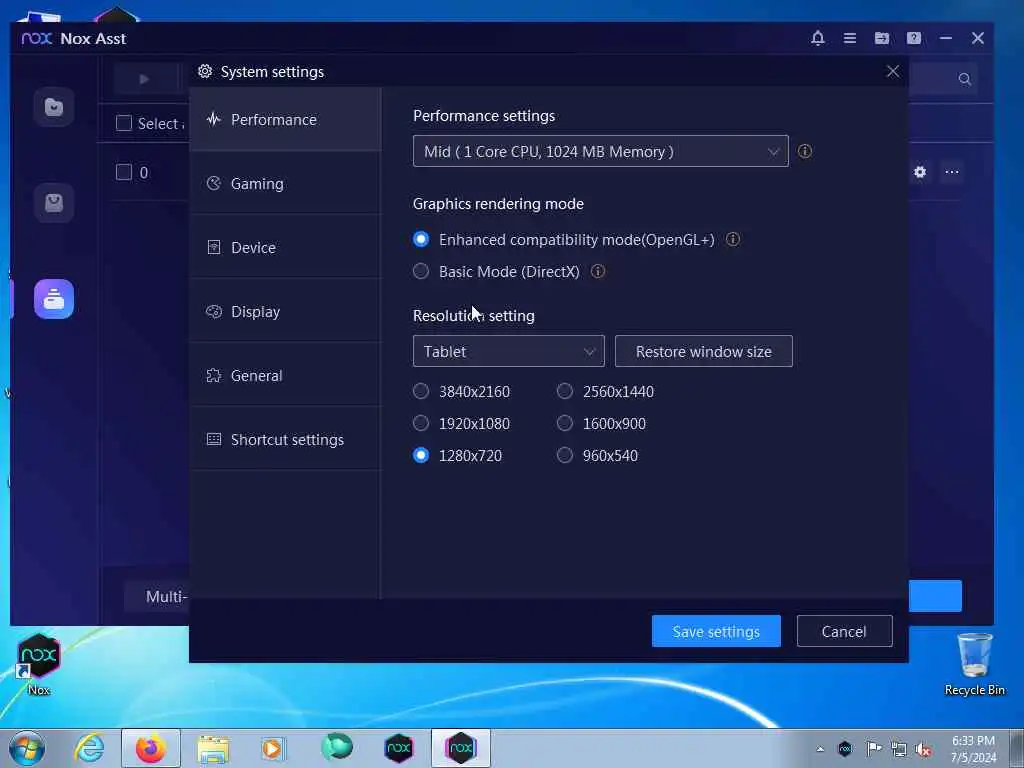This screenshot has width=1024, height=768.
Task: Go to the Shortcut settings tab
Action: click(x=285, y=440)
